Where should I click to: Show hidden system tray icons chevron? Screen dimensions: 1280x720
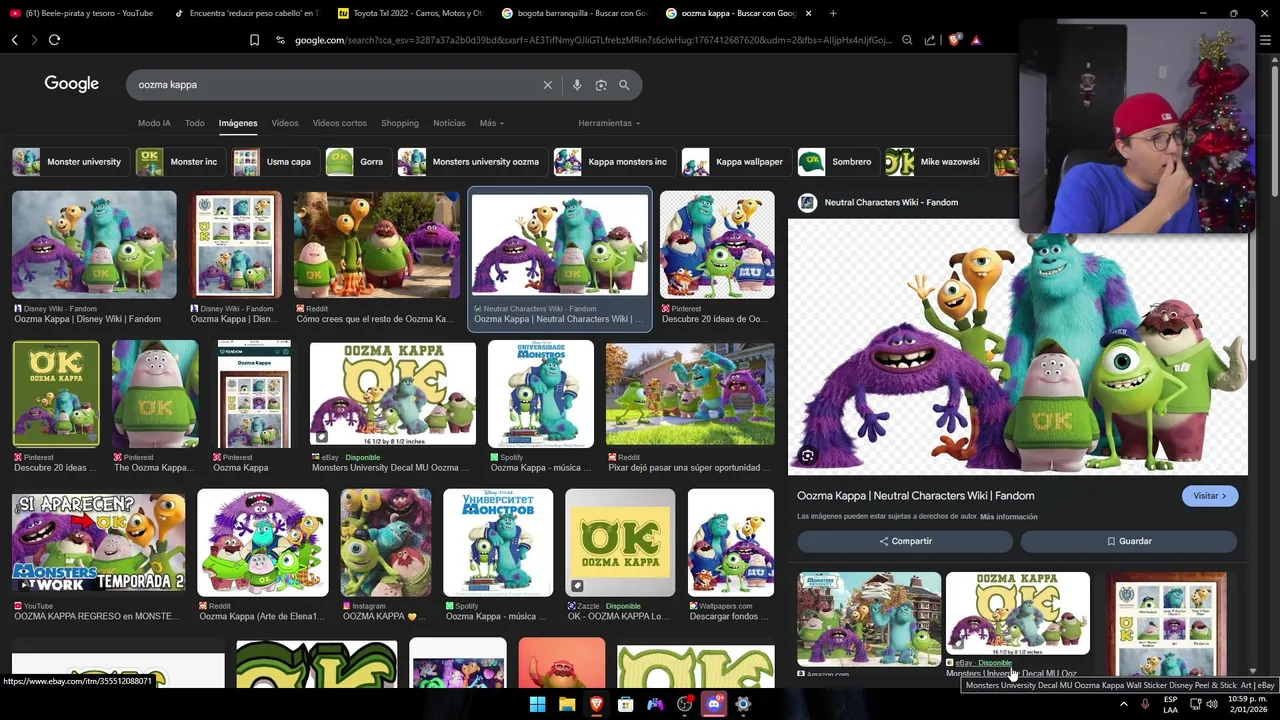pos(1123,704)
